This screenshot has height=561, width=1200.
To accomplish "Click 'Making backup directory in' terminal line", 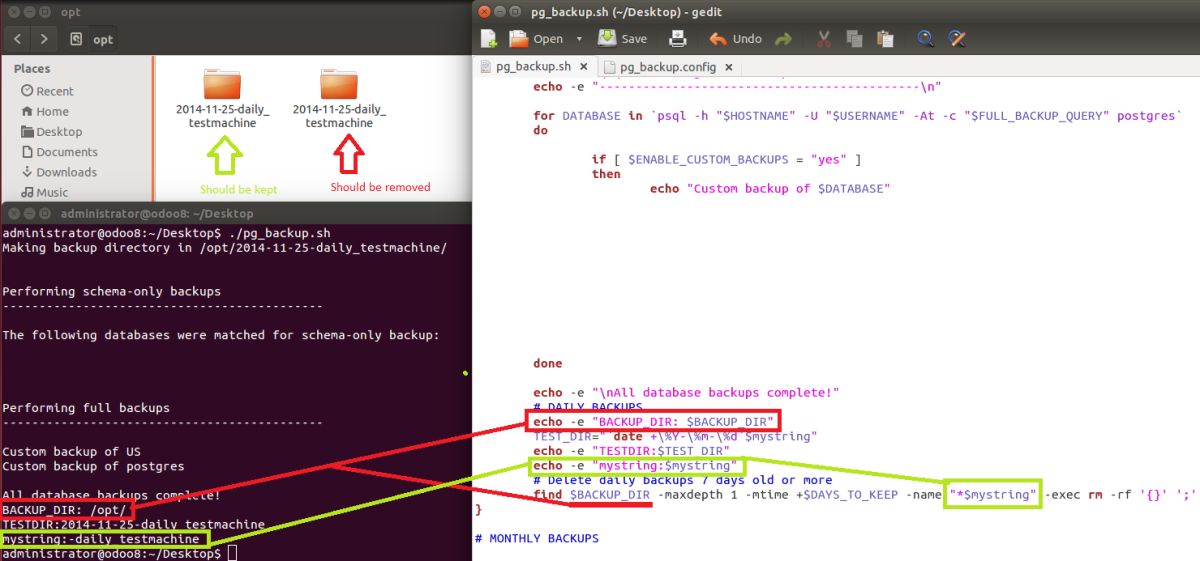I will coord(224,246).
